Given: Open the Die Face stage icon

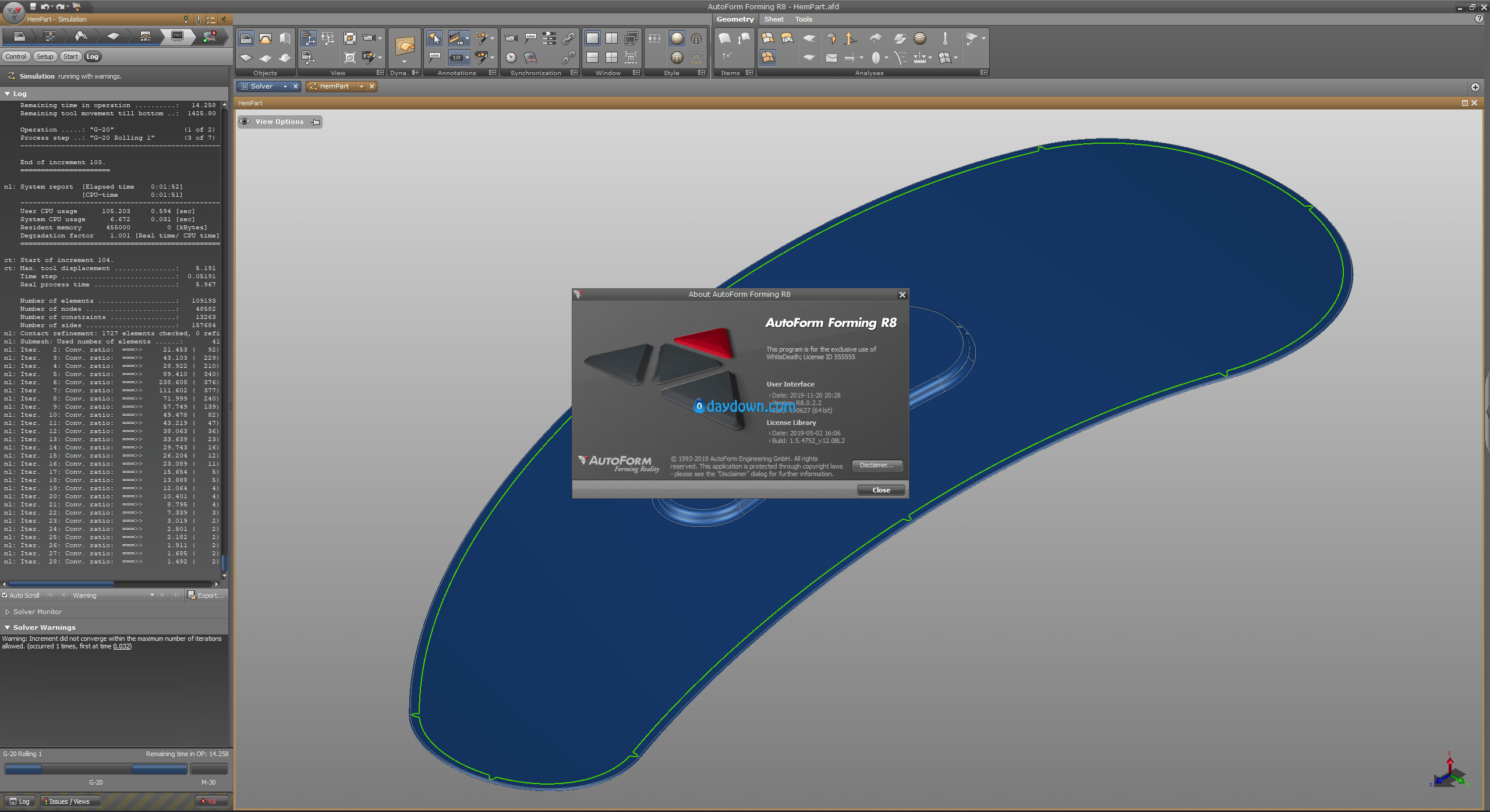Looking at the screenshot, I should coord(81,37).
